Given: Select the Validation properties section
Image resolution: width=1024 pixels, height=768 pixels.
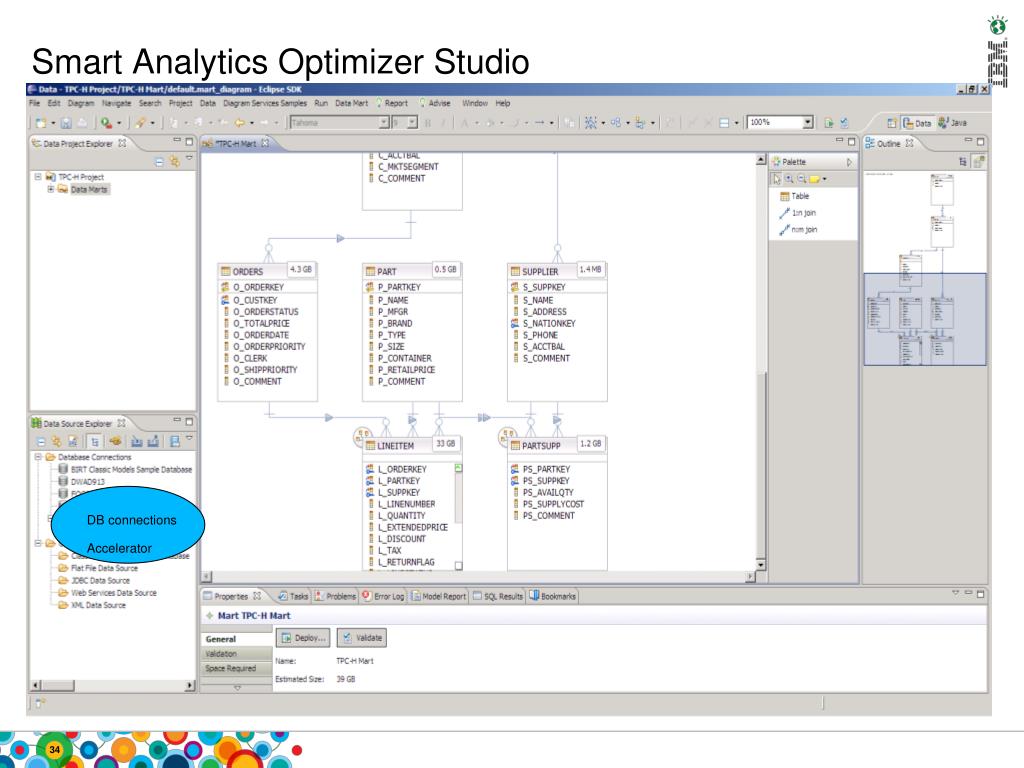Looking at the screenshot, I should tap(236, 654).
